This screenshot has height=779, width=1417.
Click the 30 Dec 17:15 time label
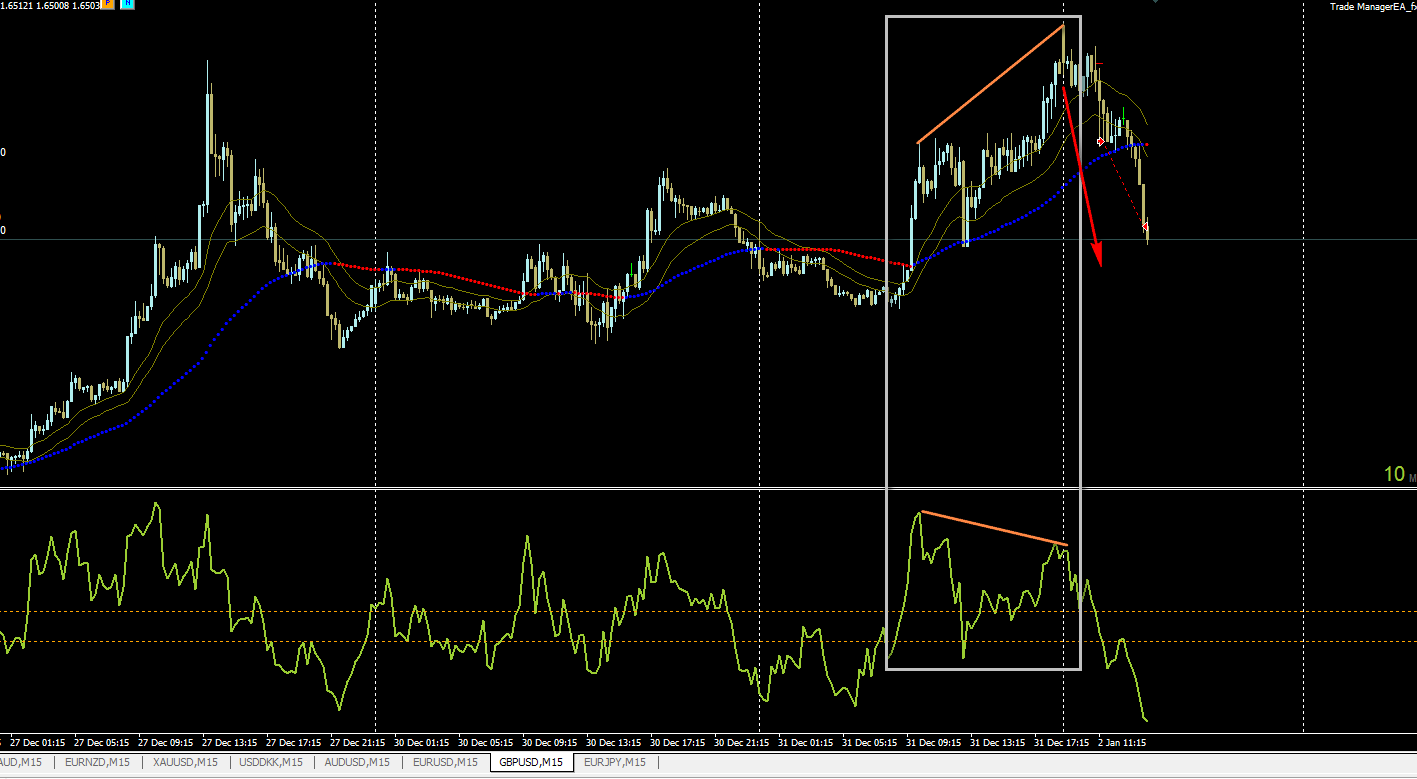pyautogui.click(x=678, y=743)
